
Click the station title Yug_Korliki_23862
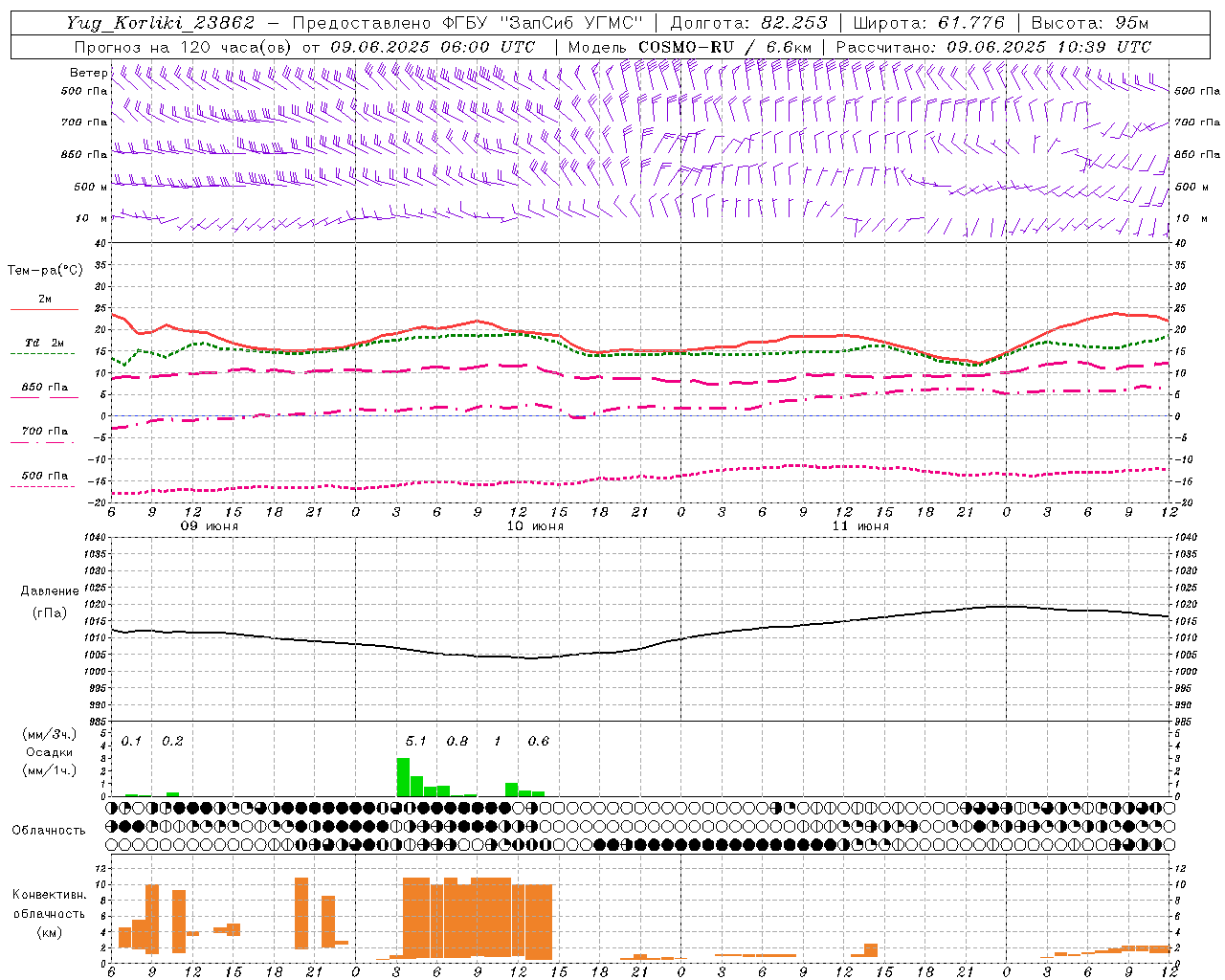pos(160,23)
